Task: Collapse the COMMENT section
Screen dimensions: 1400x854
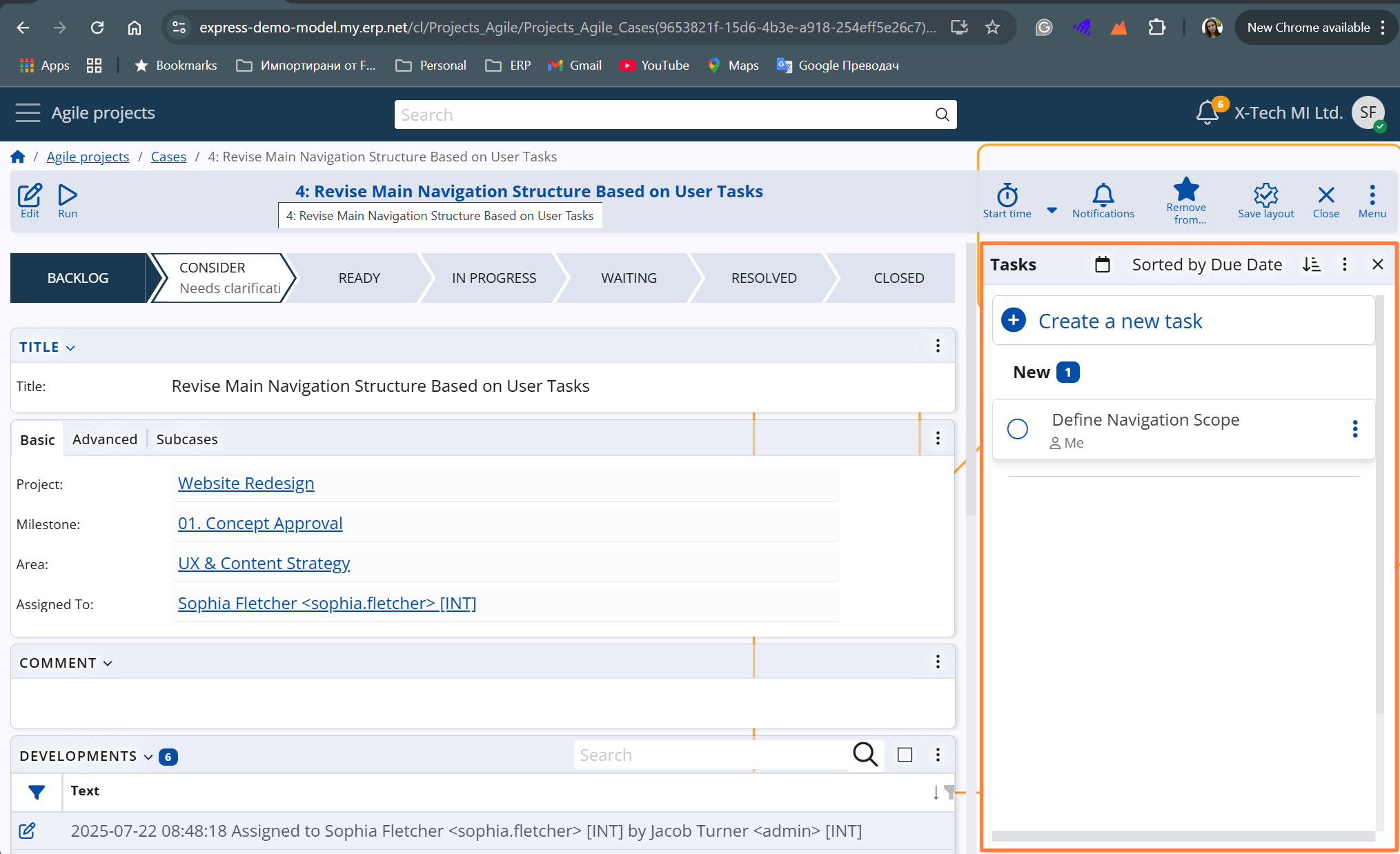Action: coord(108,663)
